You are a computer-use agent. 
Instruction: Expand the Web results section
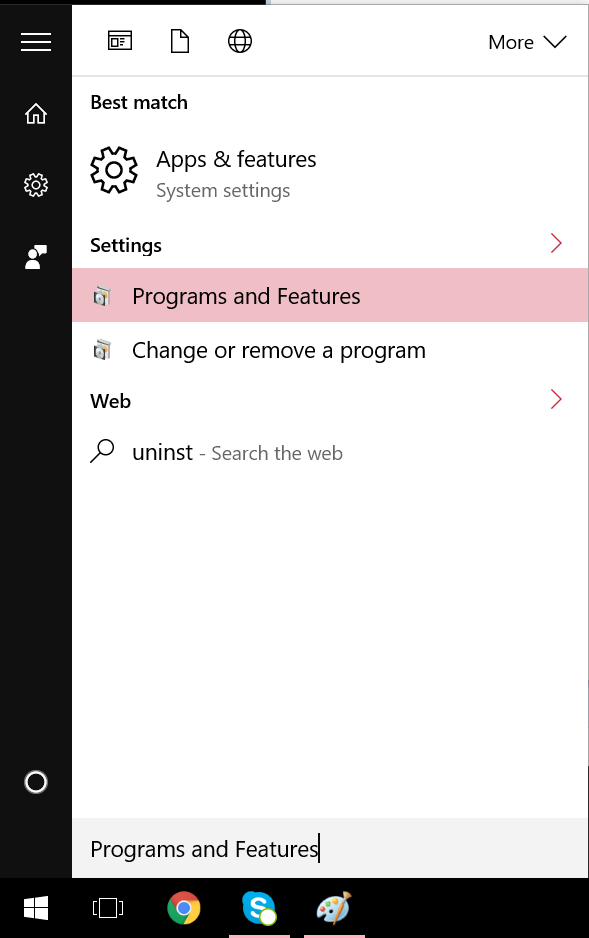556,399
